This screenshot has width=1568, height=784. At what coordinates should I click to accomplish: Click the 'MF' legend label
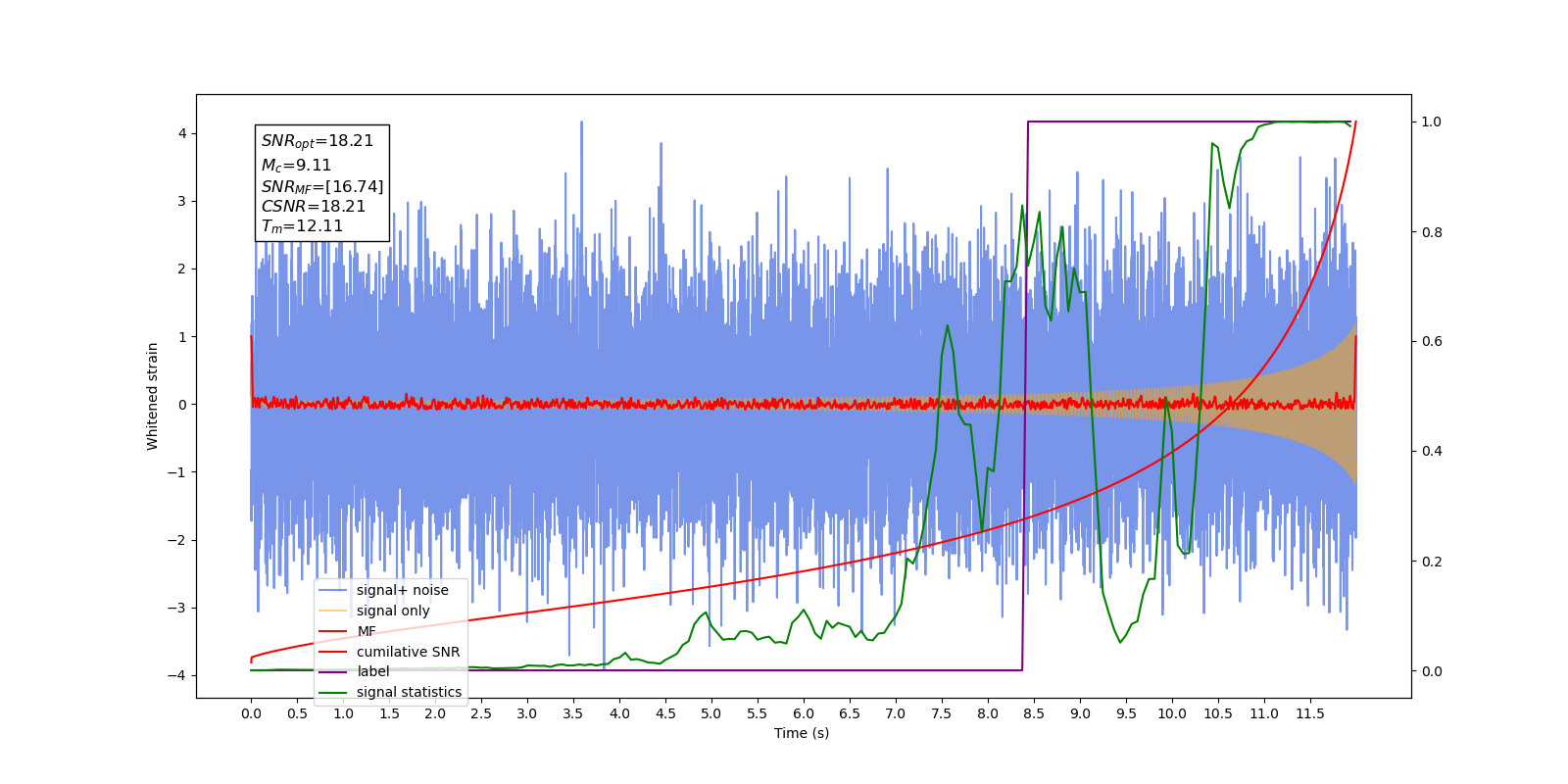coord(367,631)
